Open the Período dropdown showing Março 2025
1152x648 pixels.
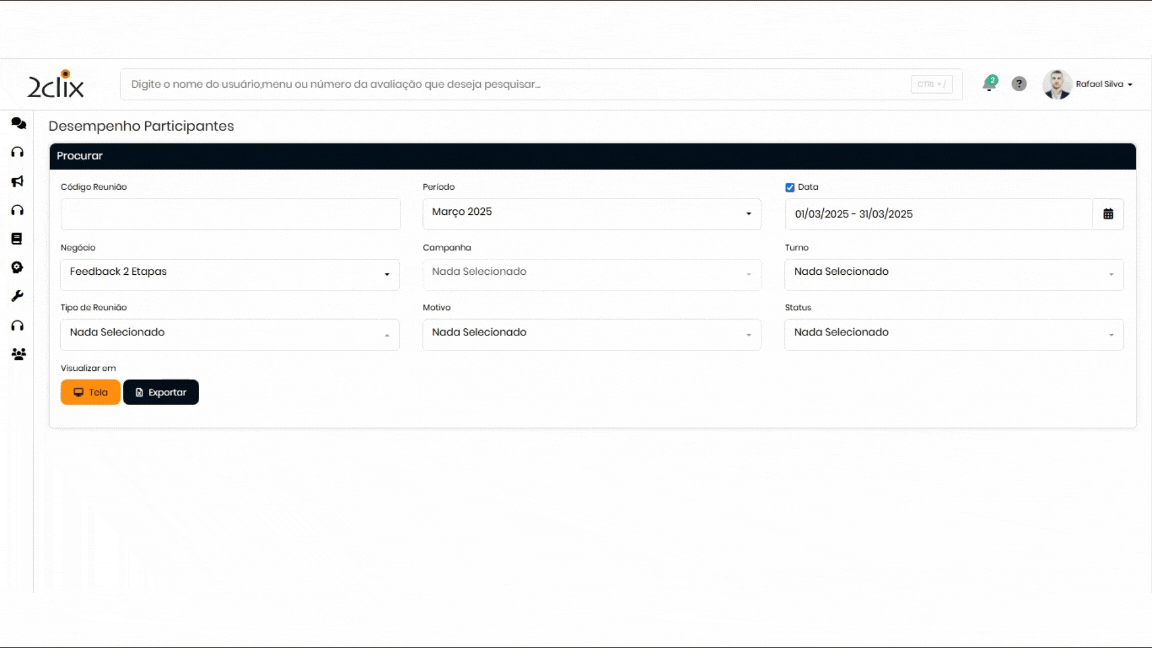click(592, 213)
